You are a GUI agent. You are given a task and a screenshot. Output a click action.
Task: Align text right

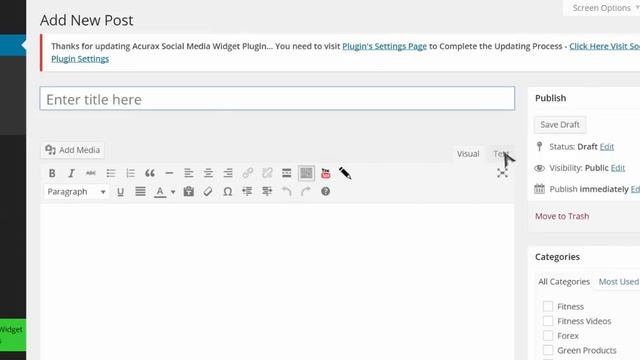228,173
